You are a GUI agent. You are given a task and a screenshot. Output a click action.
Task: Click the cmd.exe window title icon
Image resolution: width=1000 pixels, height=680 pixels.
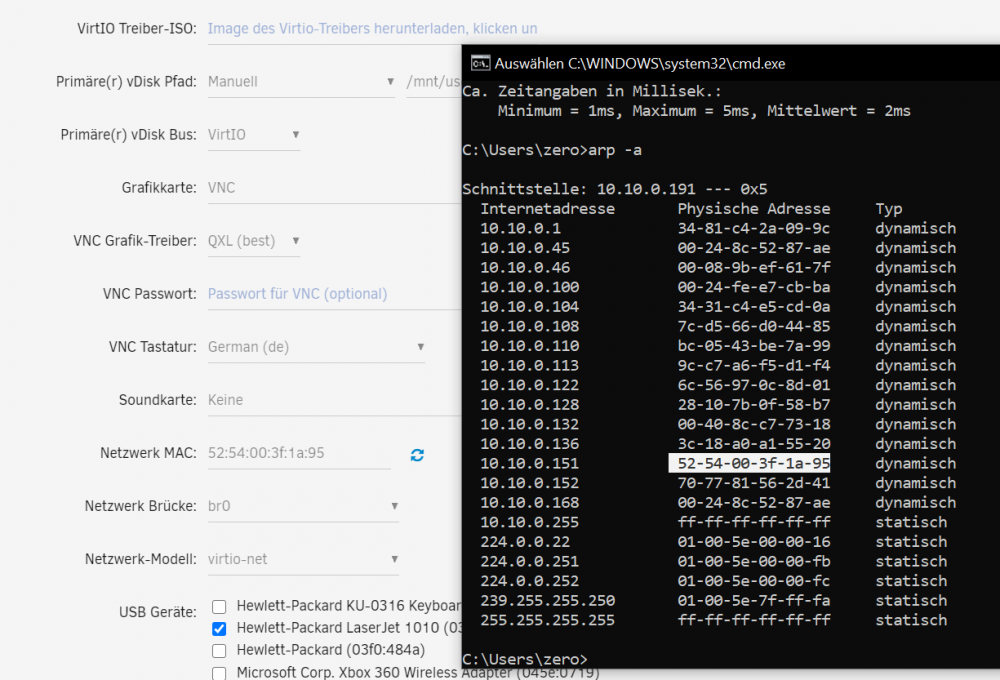(480, 63)
